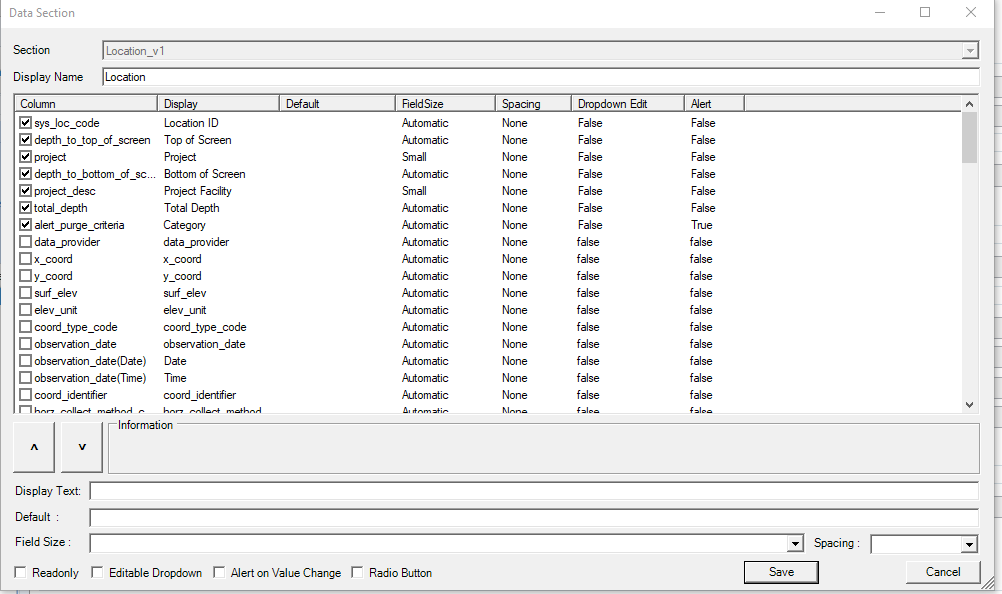Click the move row up arrow button
This screenshot has width=1002, height=594.
click(32, 446)
